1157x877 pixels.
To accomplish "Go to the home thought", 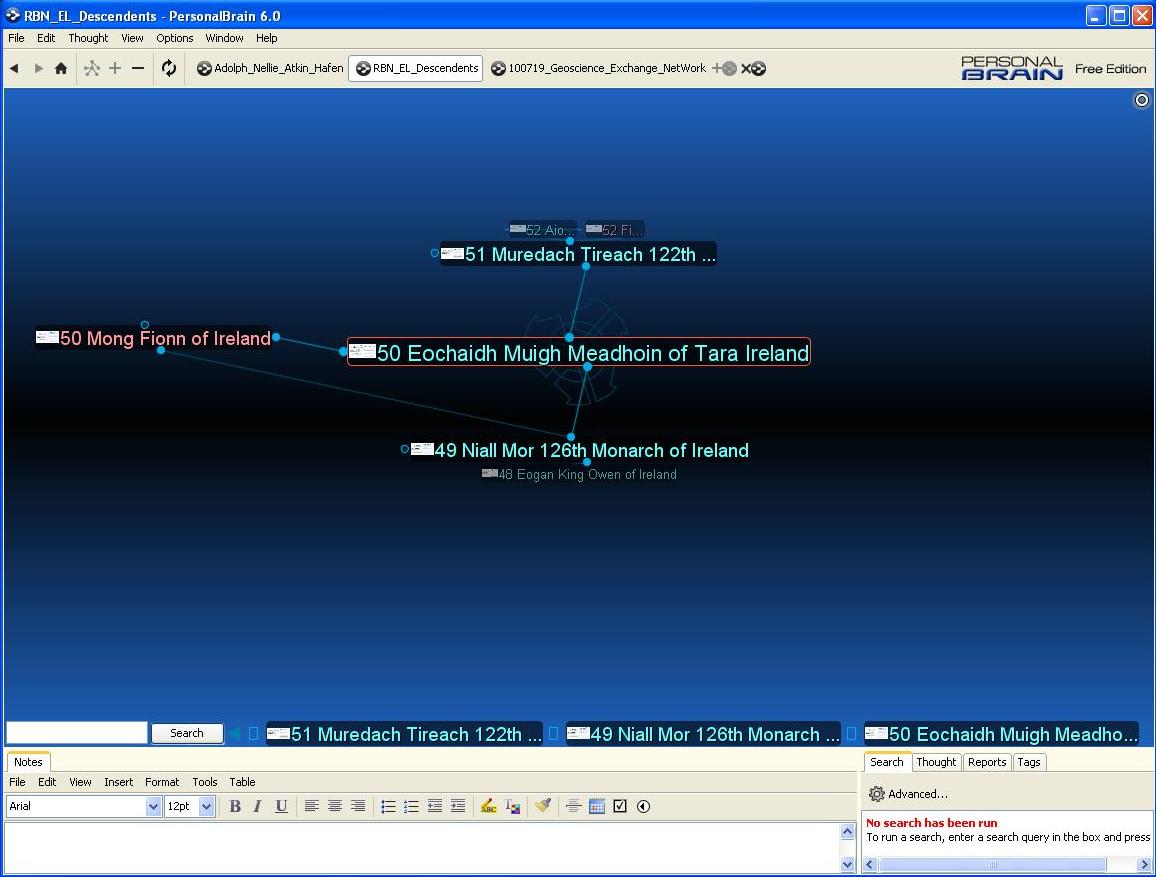I will pyautogui.click(x=61, y=69).
